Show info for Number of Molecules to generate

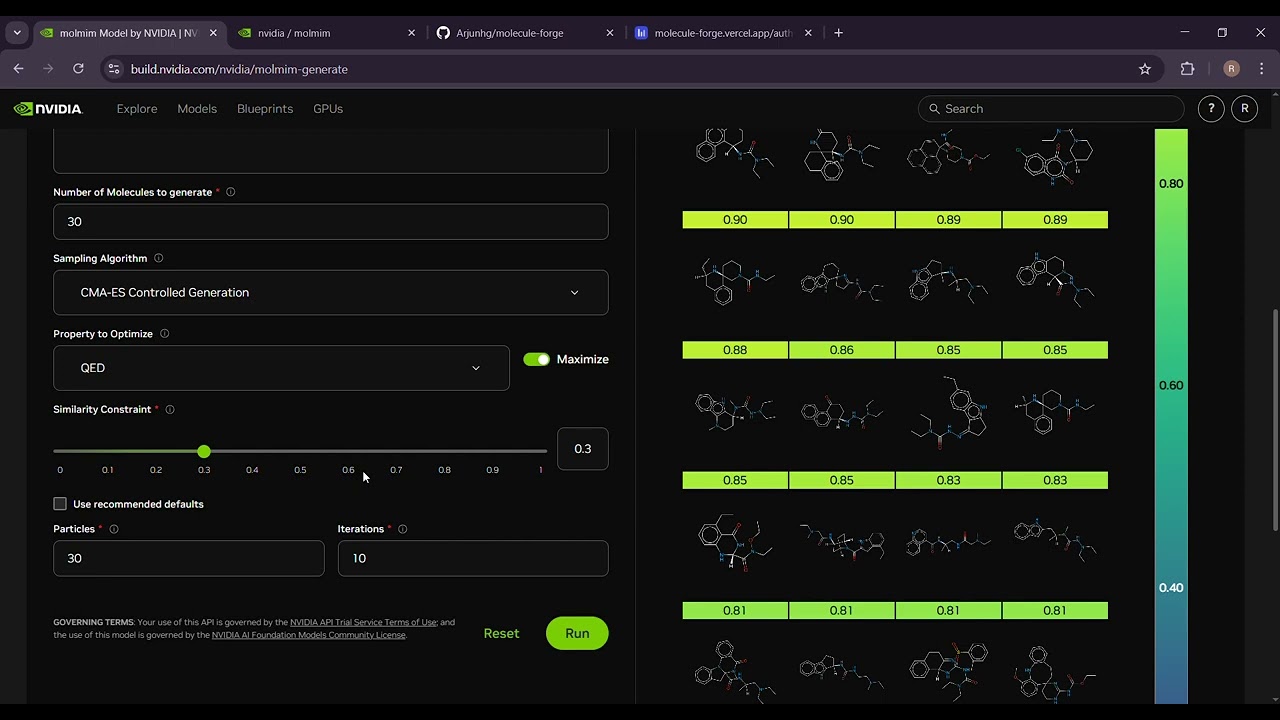tap(230, 192)
